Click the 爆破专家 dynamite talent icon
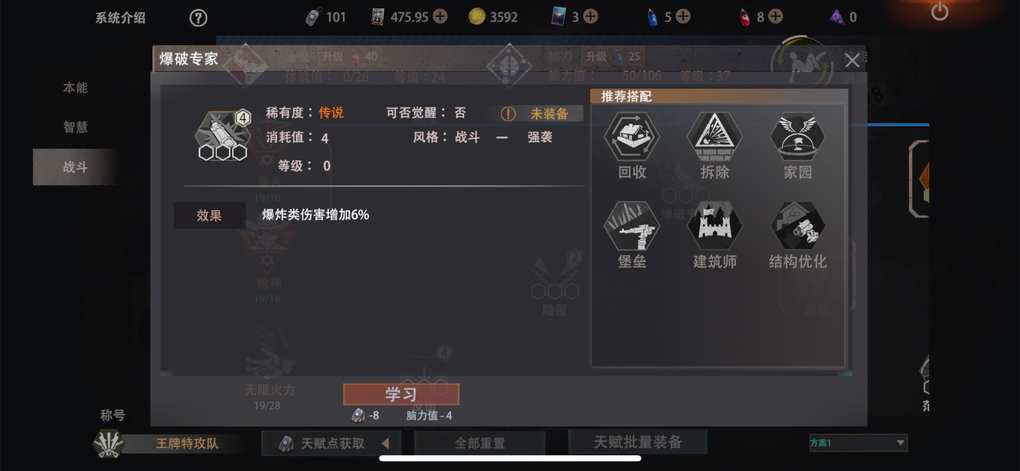The height and width of the screenshot is (471, 1020). tap(222, 135)
